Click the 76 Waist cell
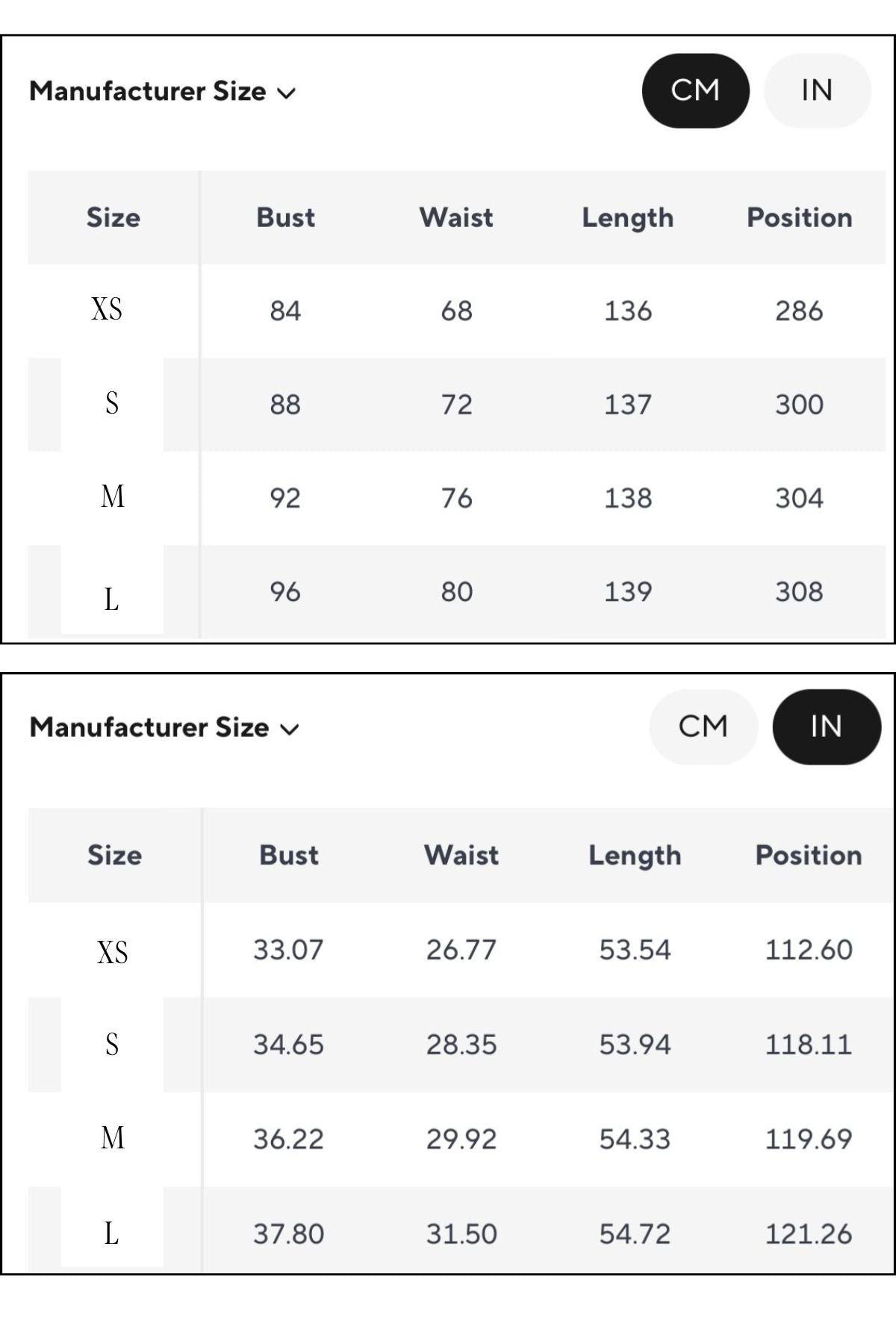896x1344 pixels. (456, 498)
